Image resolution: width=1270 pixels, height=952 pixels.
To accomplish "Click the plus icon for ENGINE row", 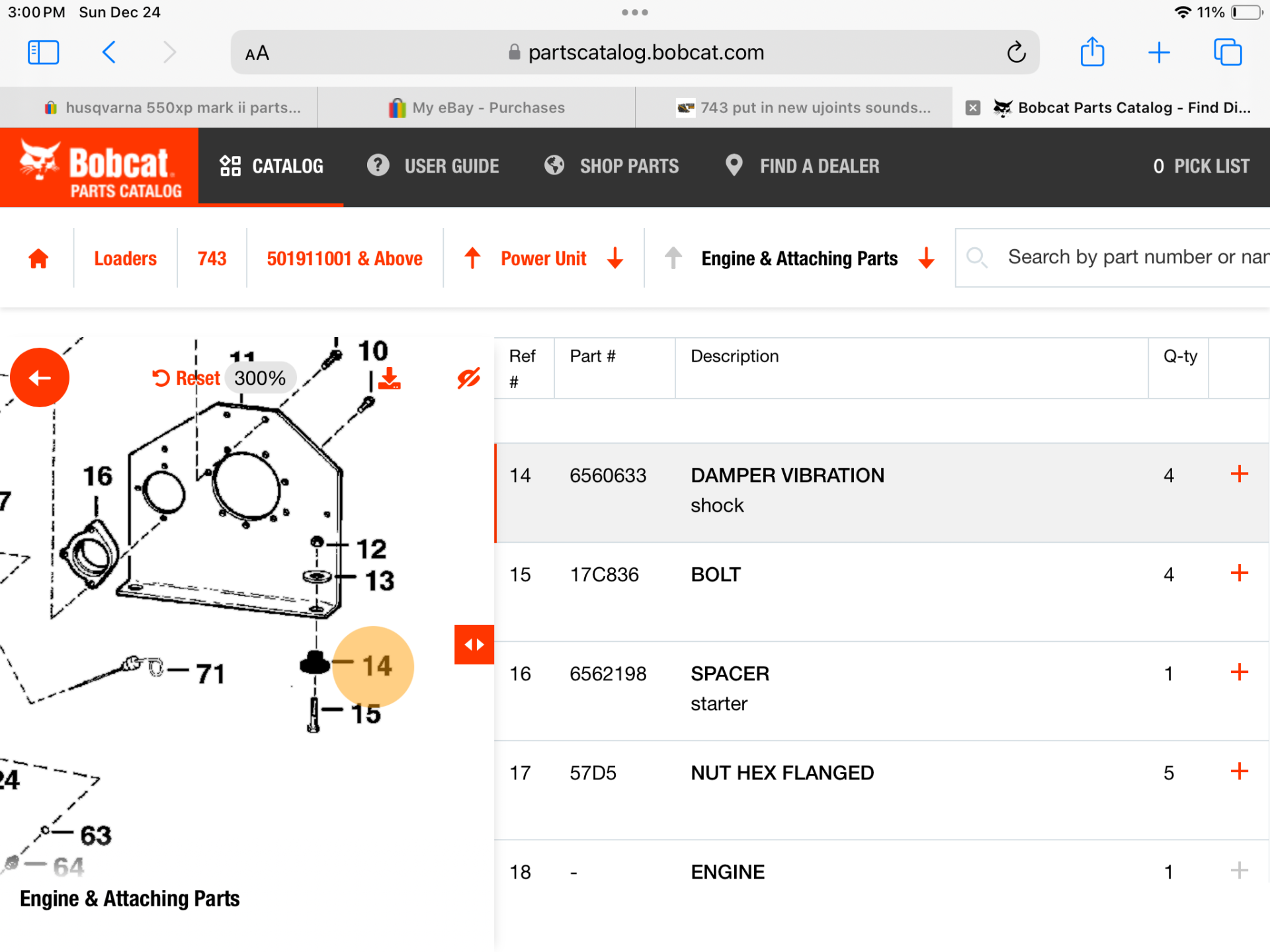I will pyautogui.click(x=1239, y=871).
